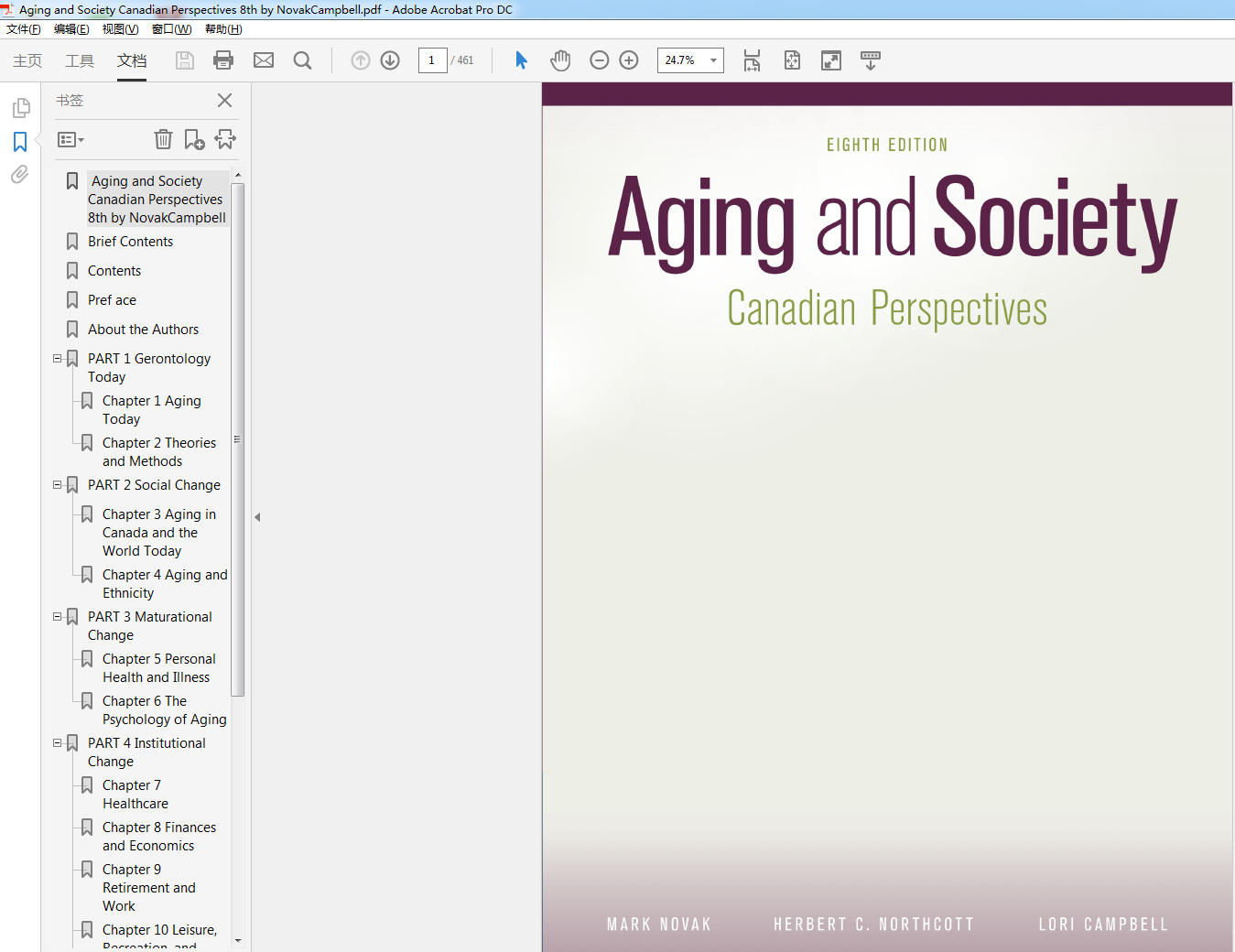The height and width of the screenshot is (952, 1235).
Task: Click the page number input field
Action: pos(432,60)
